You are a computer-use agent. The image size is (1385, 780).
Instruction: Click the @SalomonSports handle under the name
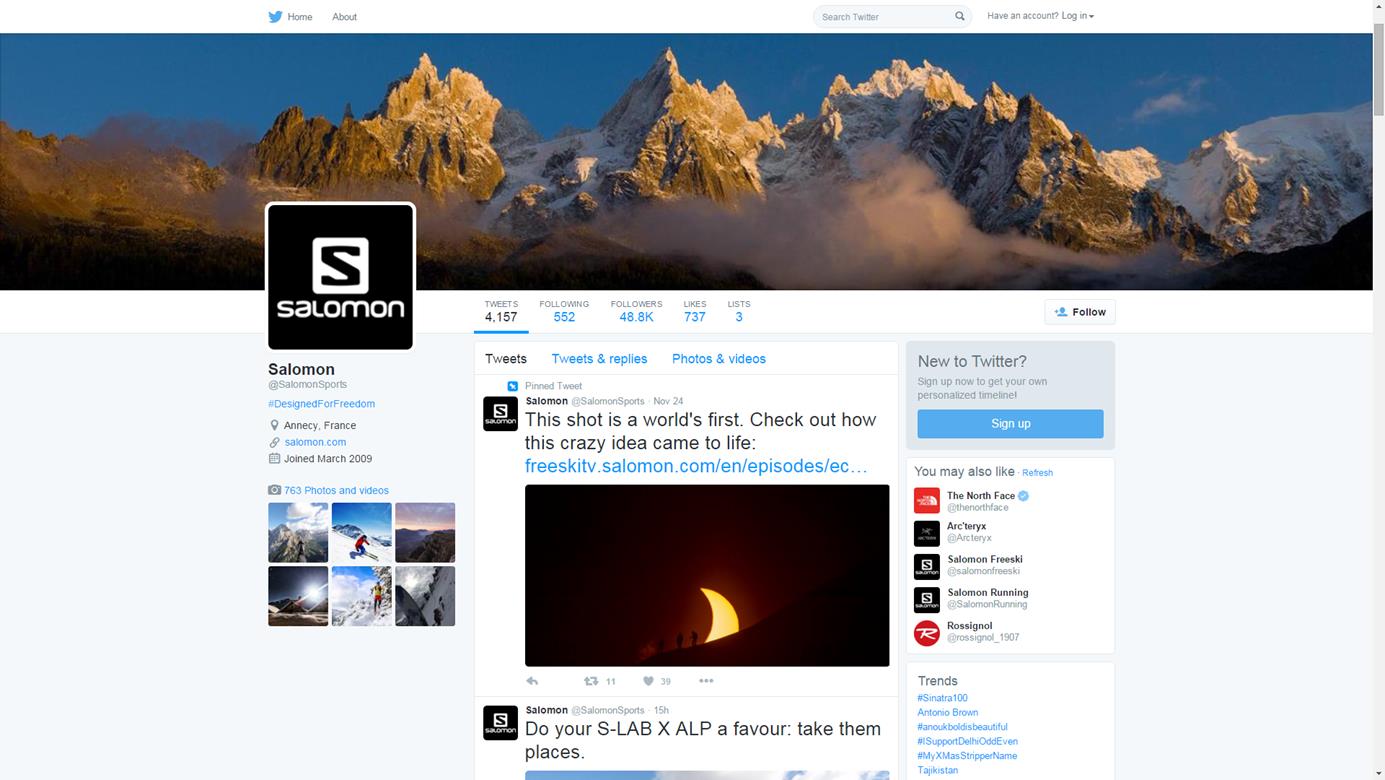coord(308,384)
